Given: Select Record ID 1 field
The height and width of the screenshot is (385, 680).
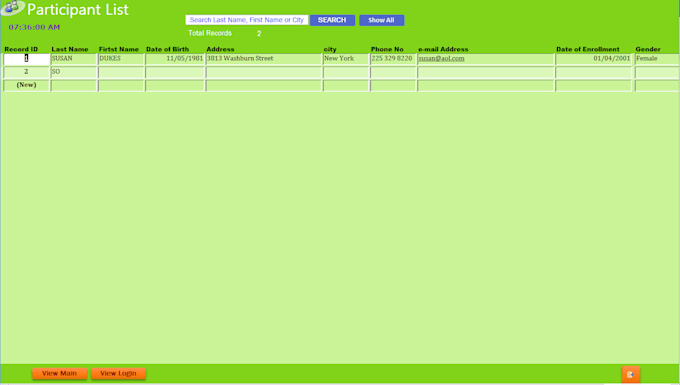Looking at the screenshot, I should coord(26,59).
